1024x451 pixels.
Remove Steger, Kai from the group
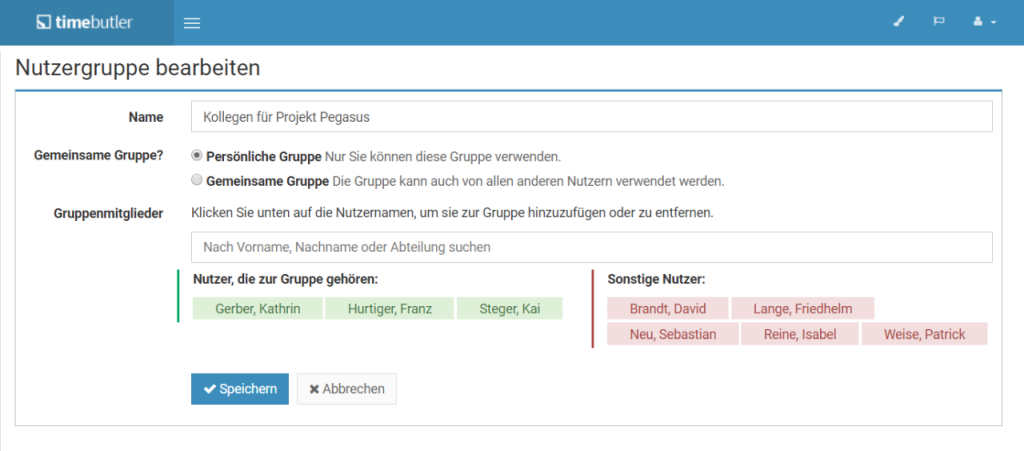pos(510,308)
